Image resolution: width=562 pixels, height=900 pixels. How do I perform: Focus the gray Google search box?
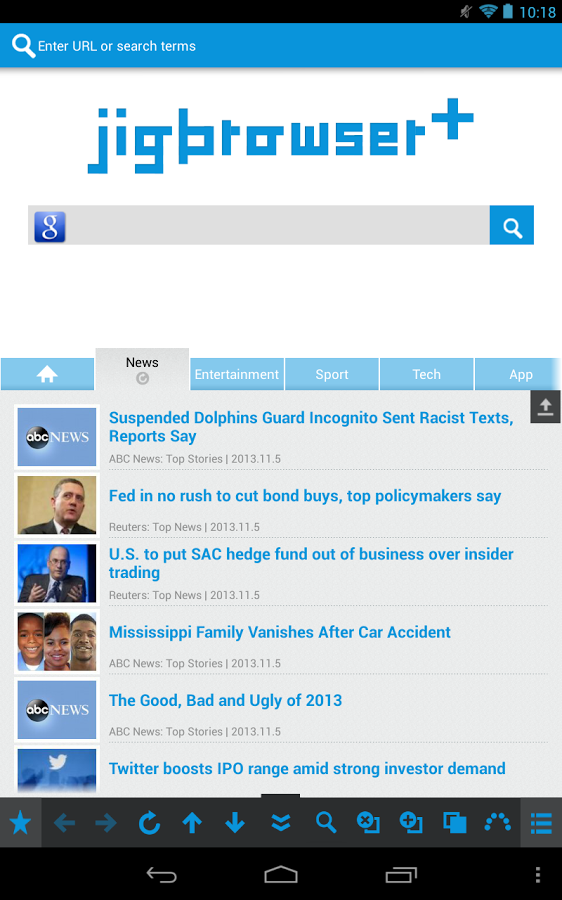click(259, 226)
